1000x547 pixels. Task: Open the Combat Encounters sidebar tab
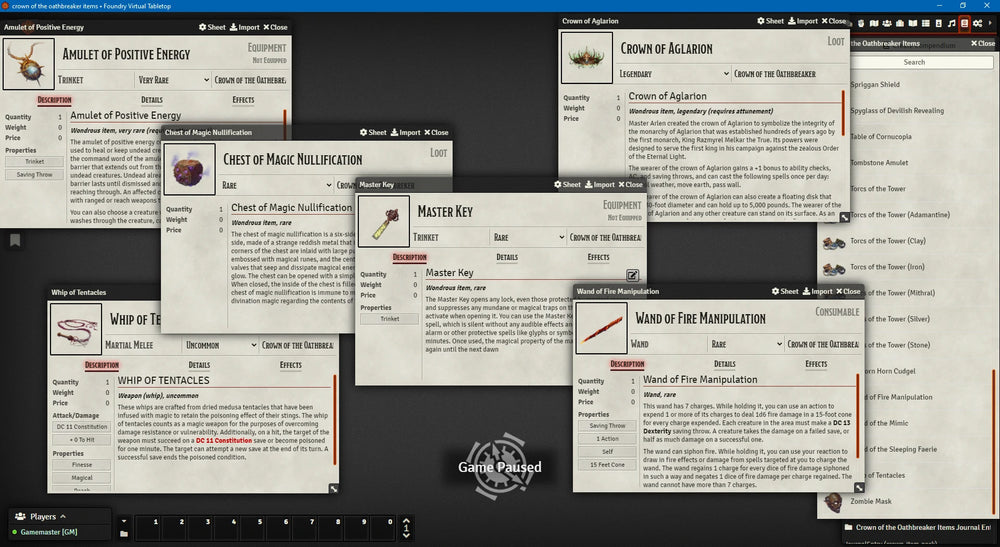click(861, 23)
